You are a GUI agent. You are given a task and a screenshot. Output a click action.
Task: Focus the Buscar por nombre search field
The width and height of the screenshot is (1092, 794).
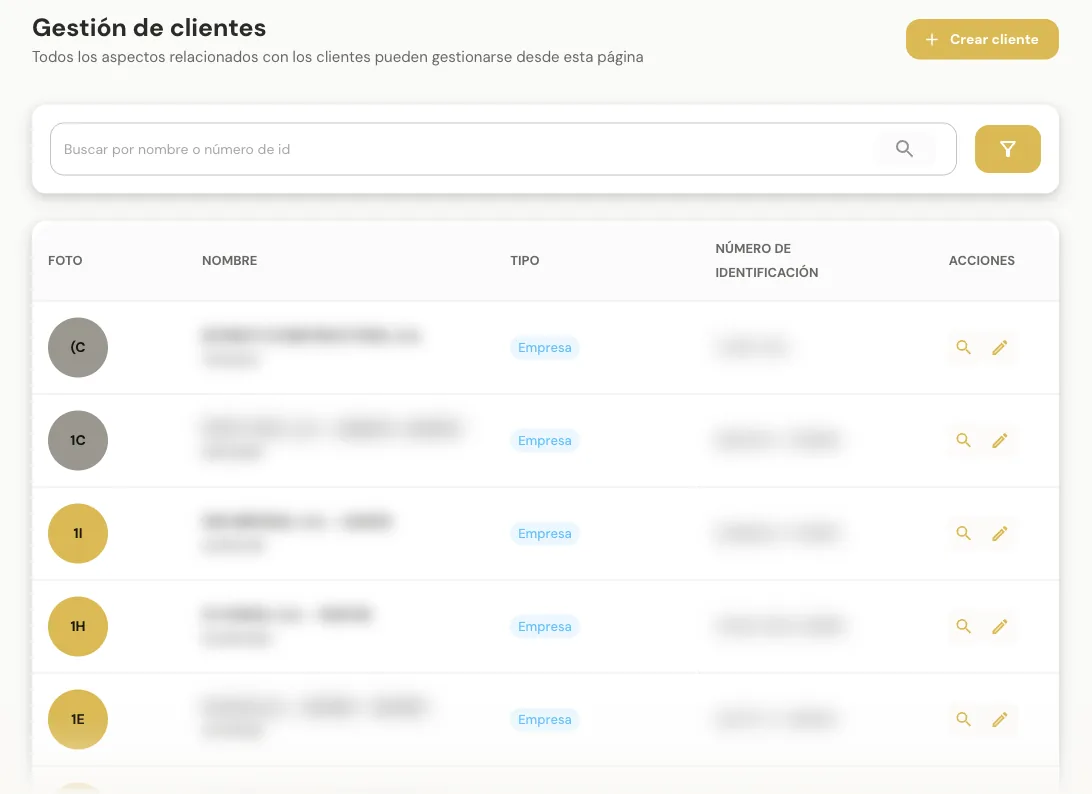(503, 149)
